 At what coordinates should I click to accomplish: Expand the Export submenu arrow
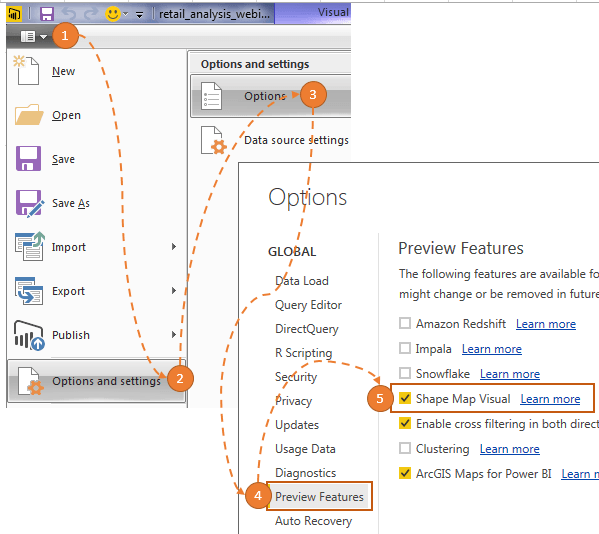[174, 290]
